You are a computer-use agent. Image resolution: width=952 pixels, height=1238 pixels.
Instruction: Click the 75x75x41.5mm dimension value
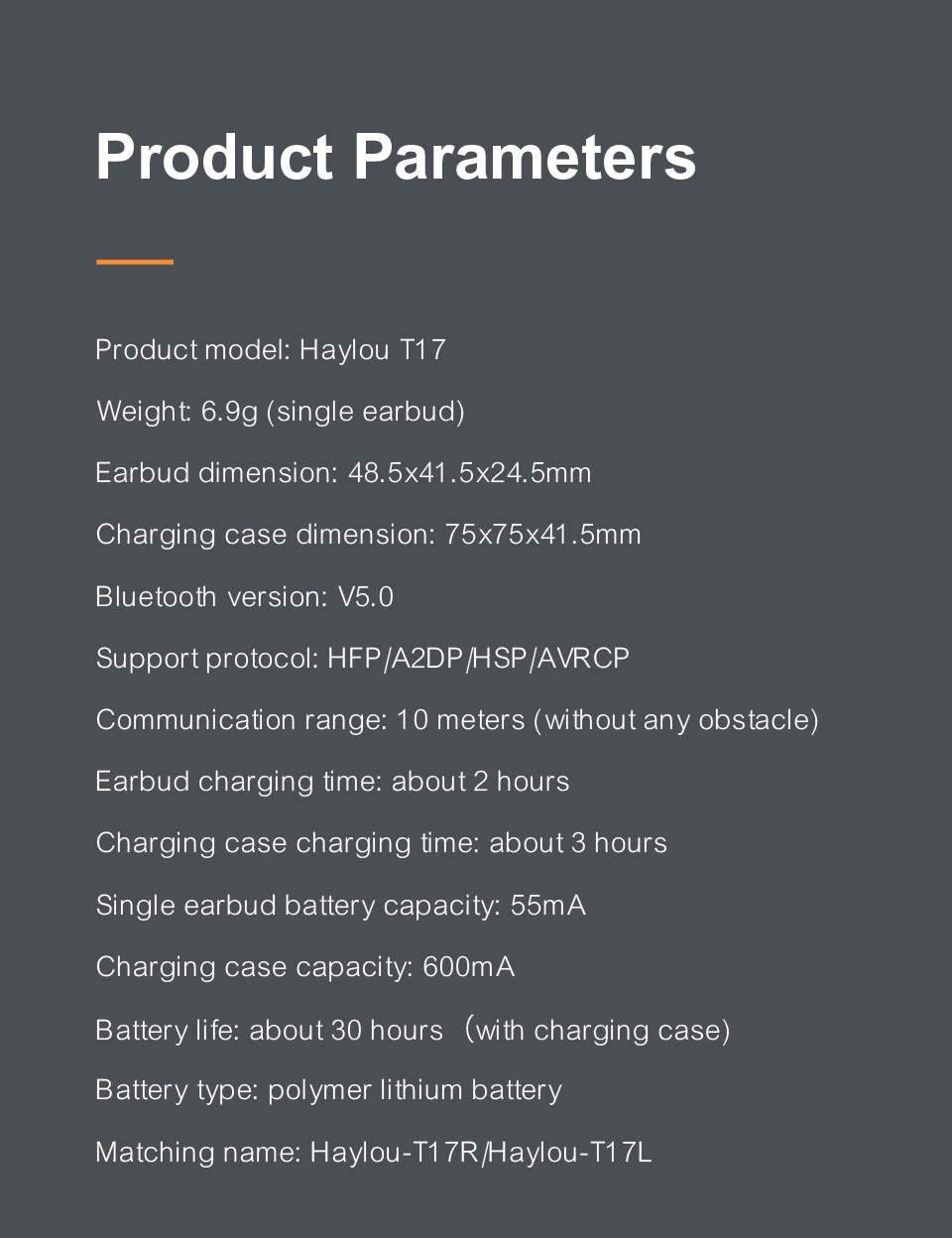[542, 535]
